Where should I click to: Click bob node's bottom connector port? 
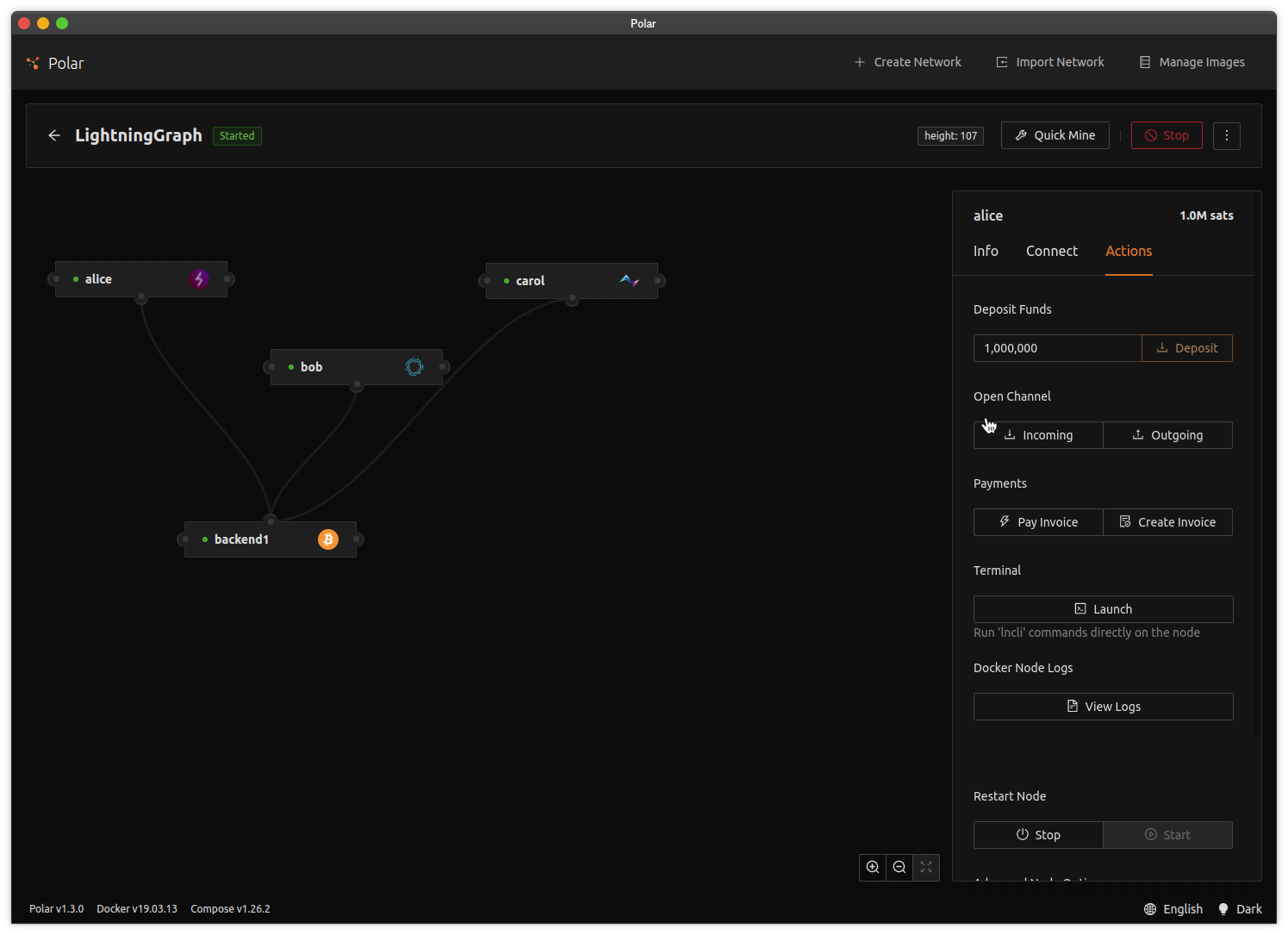tap(357, 385)
